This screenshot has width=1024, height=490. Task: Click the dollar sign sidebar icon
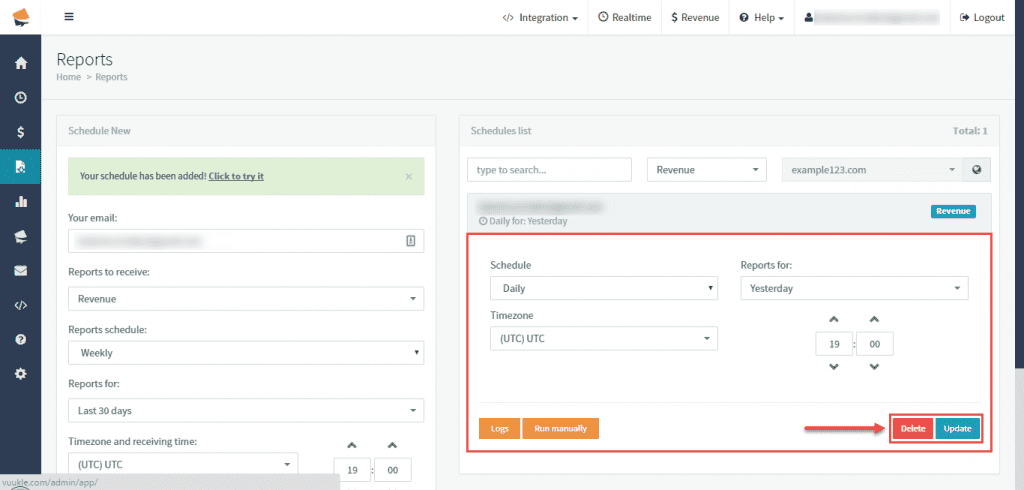point(20,132)
